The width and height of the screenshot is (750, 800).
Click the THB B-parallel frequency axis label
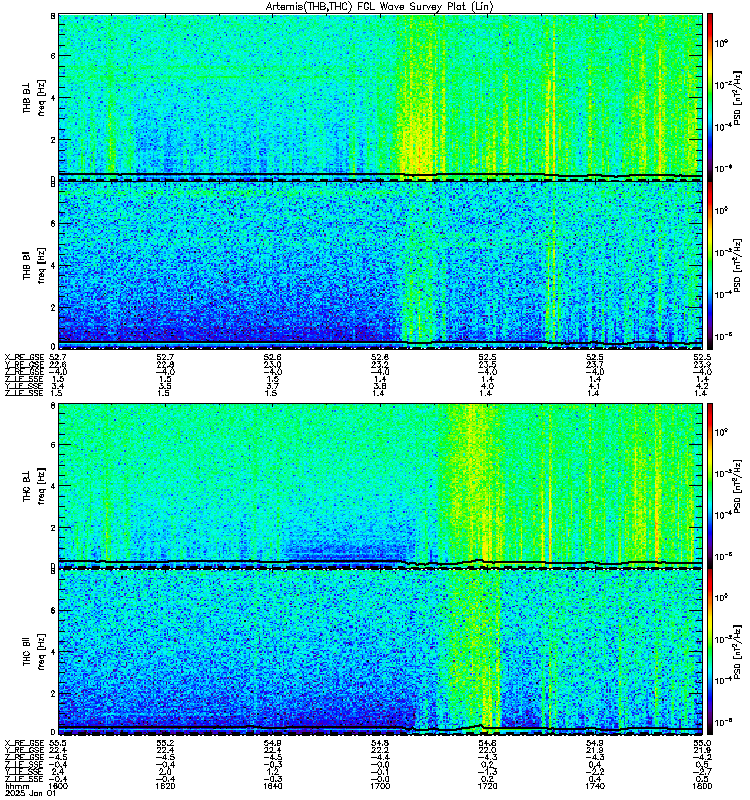(34, 265)
